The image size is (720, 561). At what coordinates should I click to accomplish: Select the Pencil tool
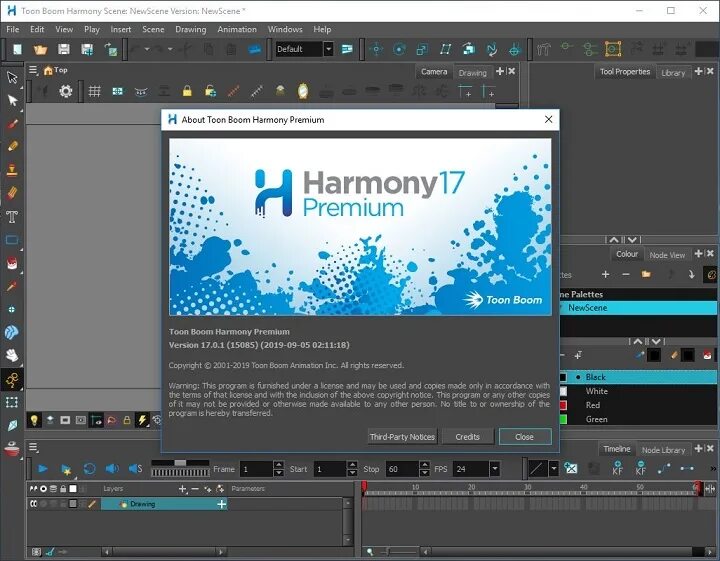pos(12,146)
